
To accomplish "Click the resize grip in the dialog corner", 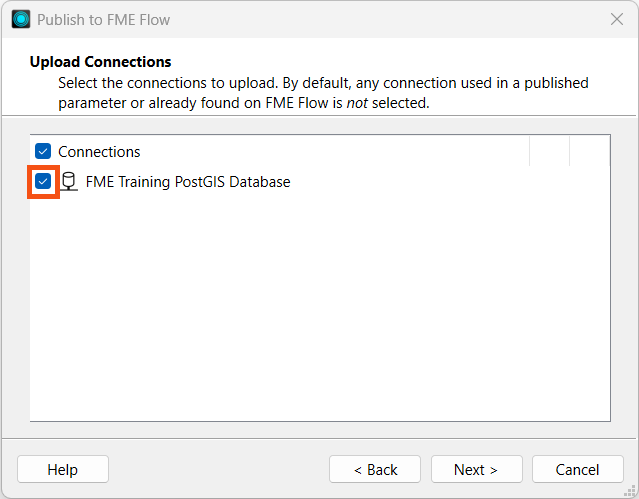I will 630,491.
